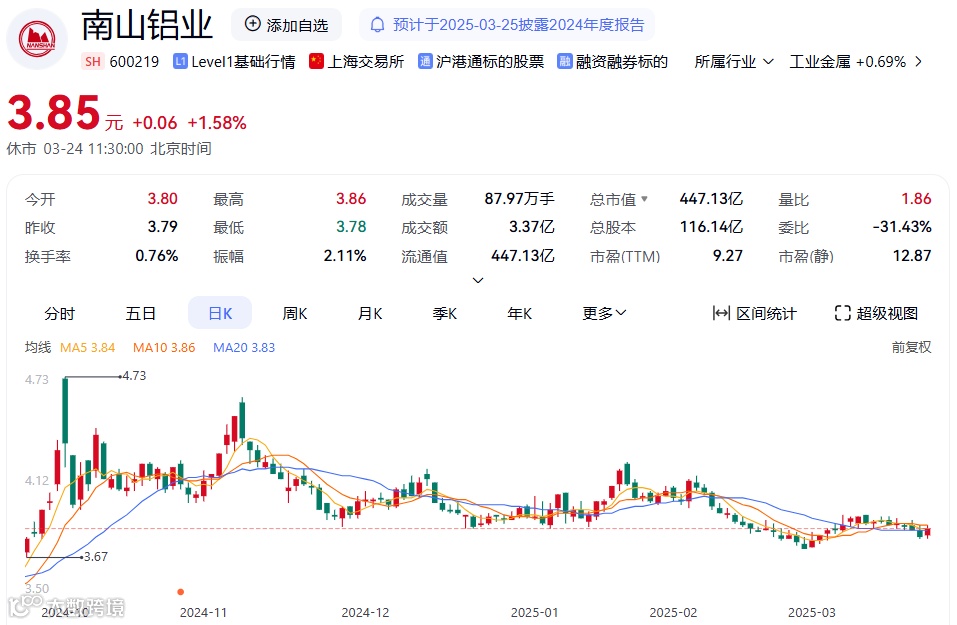The image size is (957, 625).
Task: Click the 成交量 value 87.97万手
Action: (519, 199)
